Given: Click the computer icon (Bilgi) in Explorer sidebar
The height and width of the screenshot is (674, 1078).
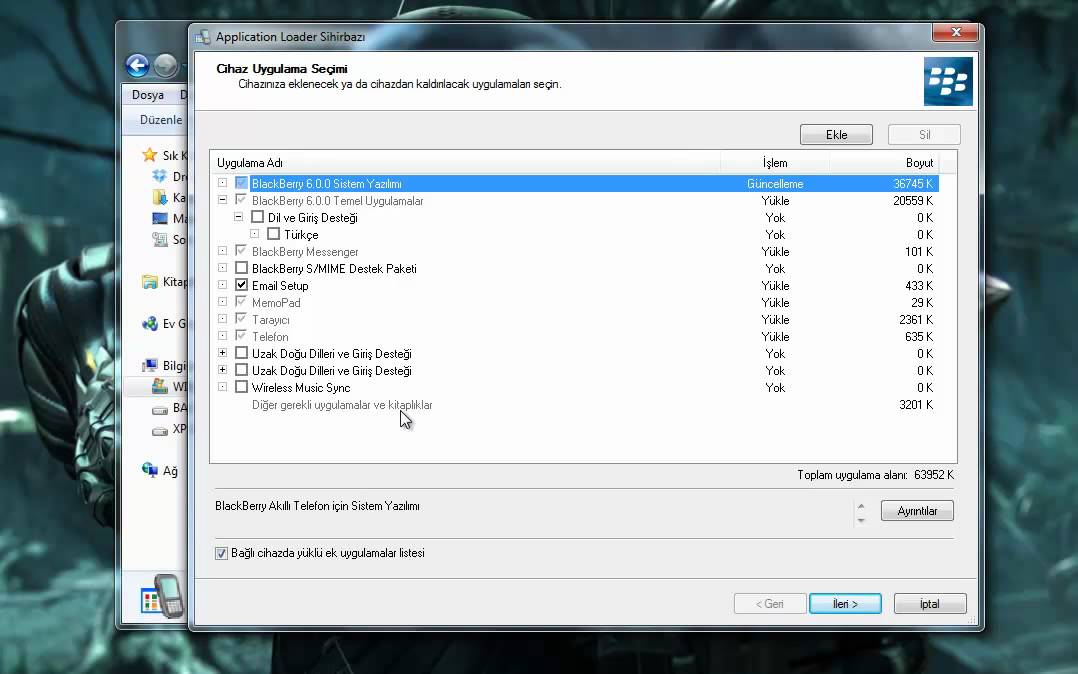Looking at the screenshot, I should (x=149, y=365).
